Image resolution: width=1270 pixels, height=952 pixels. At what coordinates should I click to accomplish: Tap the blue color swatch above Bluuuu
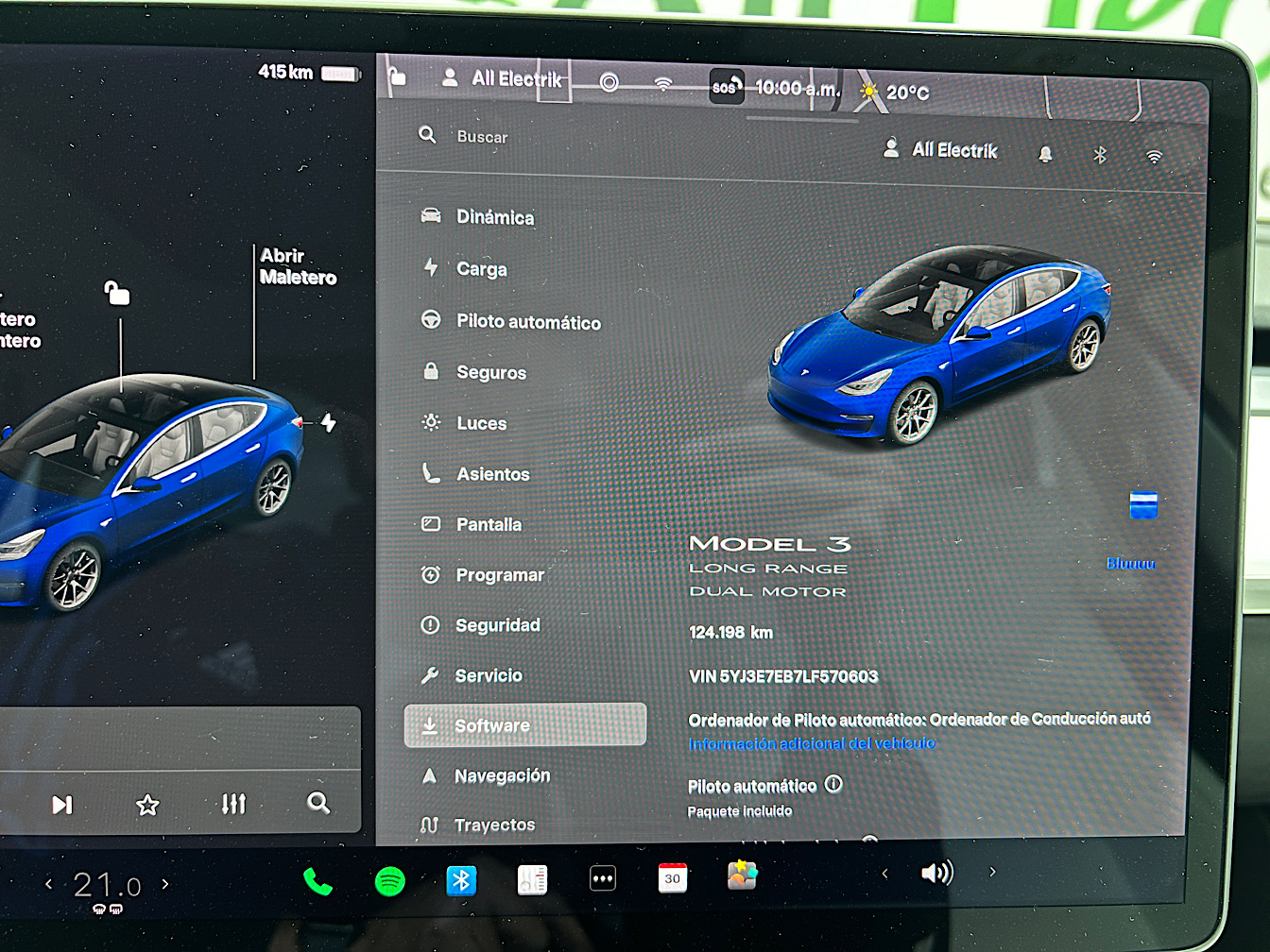1143,504
